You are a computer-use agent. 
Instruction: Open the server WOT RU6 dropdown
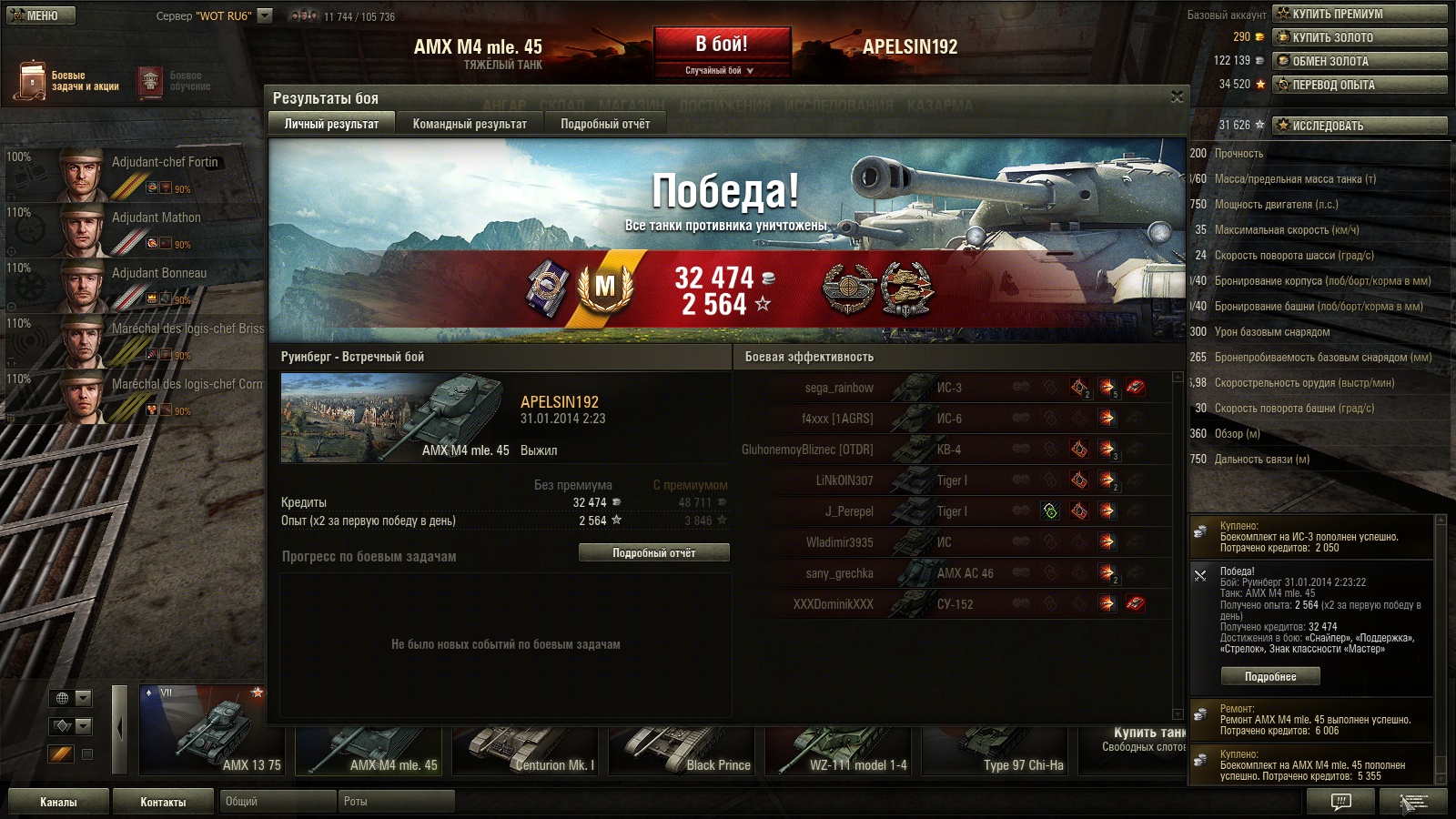coord(265,15)
